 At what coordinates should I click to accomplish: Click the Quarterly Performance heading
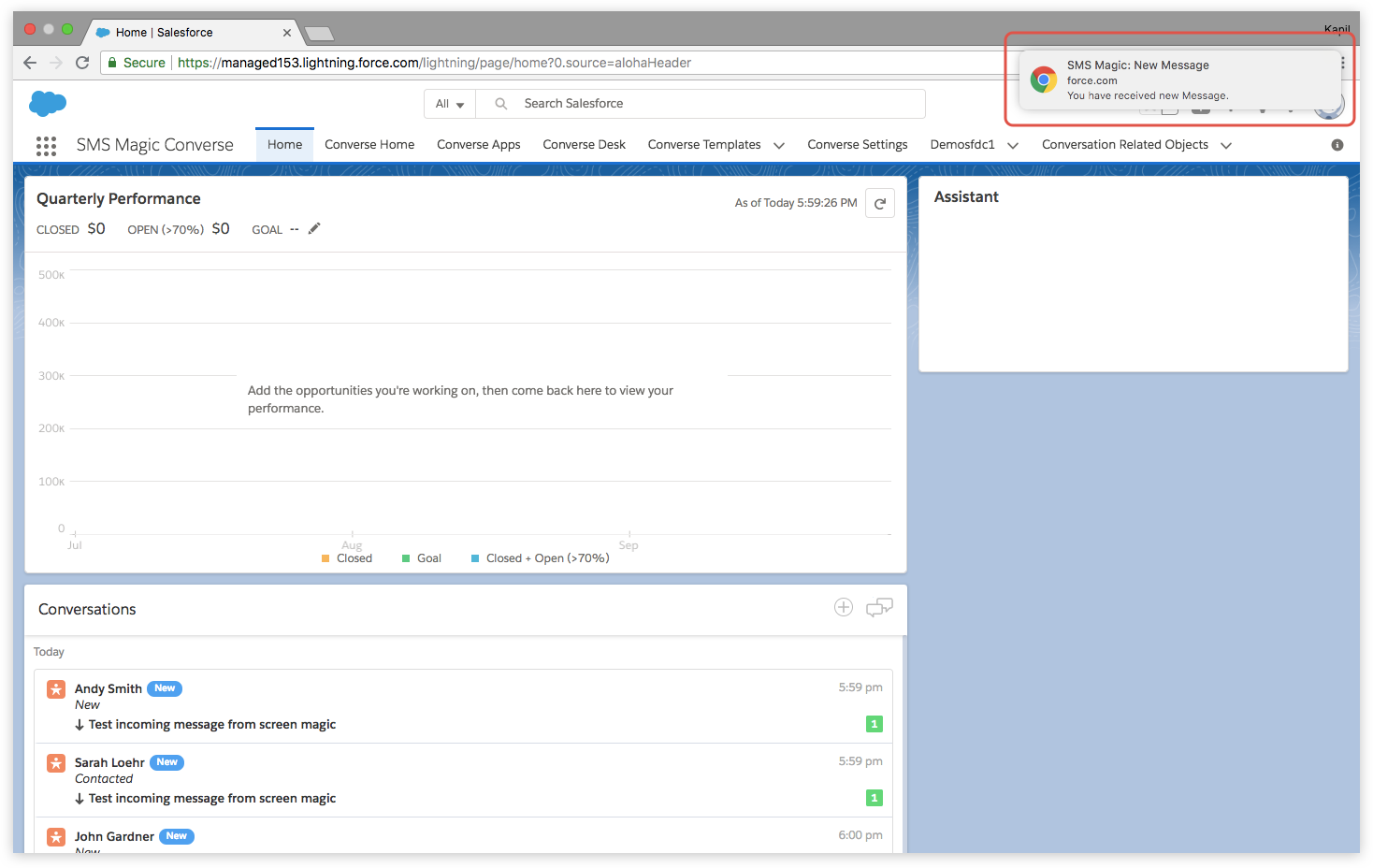119,198
